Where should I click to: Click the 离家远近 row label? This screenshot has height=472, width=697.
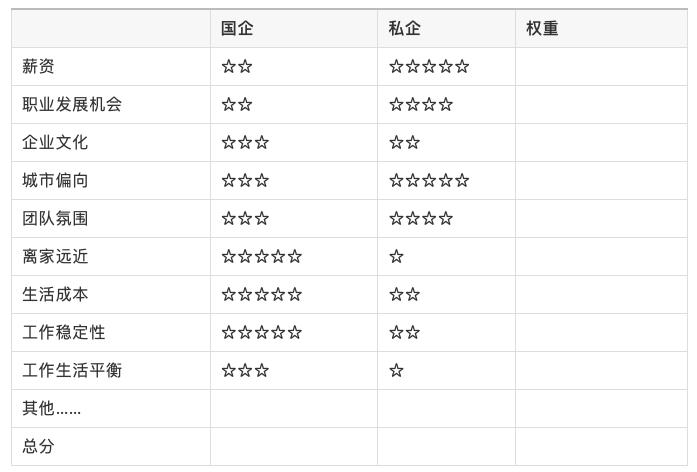coord(56,257)
